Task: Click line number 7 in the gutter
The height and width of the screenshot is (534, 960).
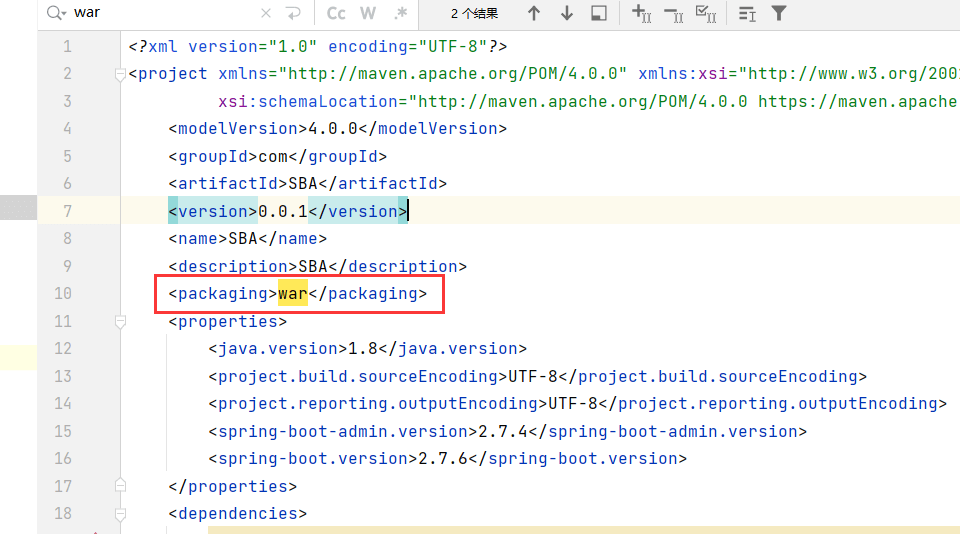Action: [67, 211]
